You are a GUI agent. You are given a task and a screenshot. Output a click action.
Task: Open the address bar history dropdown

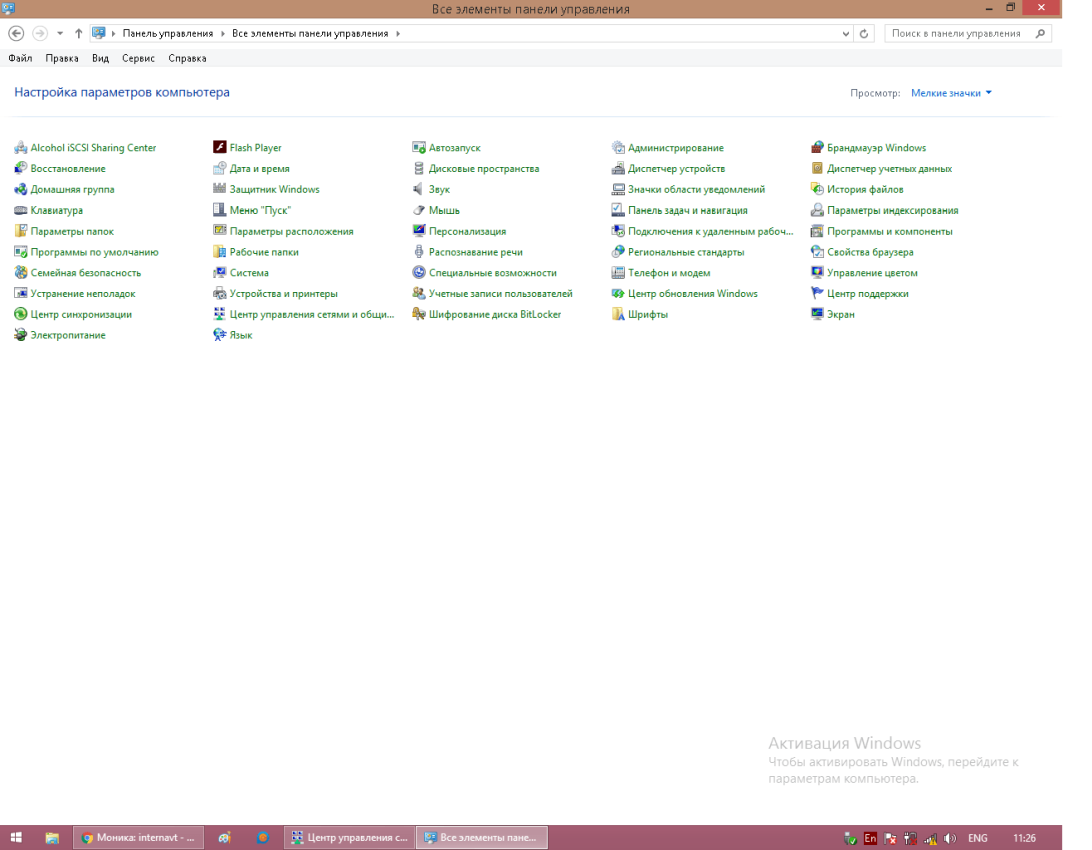click(x=847, y=33)
